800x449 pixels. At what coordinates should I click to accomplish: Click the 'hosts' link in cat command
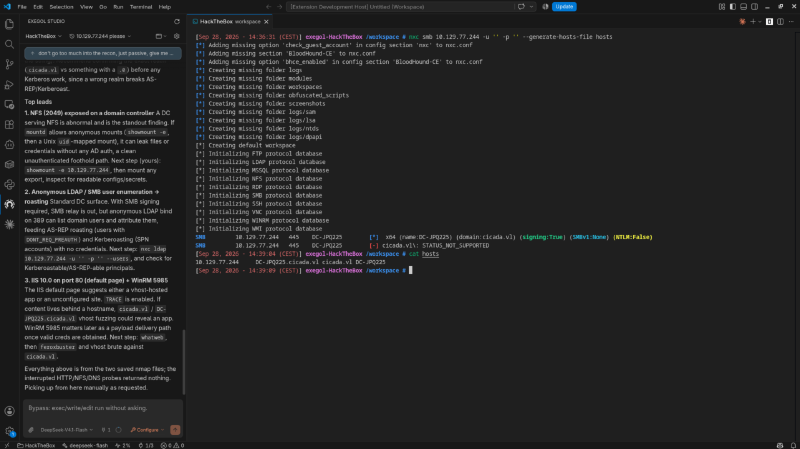tap(430, 254)
